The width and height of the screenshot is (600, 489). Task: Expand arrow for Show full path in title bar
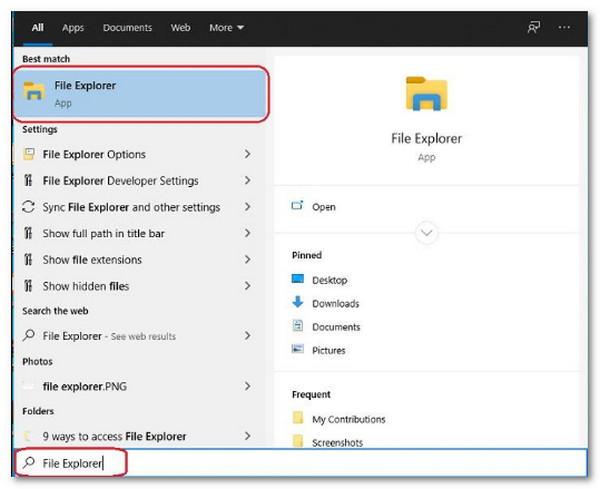click(248, 233)
